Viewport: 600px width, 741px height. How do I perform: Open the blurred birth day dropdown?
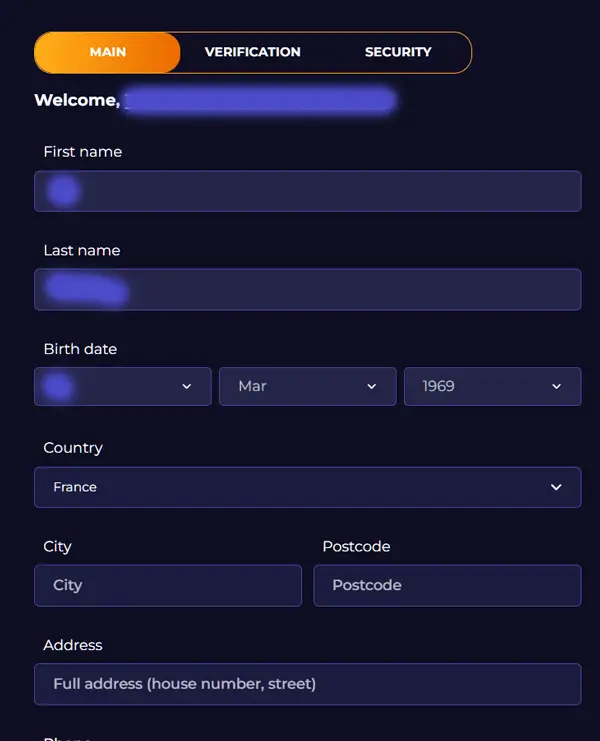[122, 386]
